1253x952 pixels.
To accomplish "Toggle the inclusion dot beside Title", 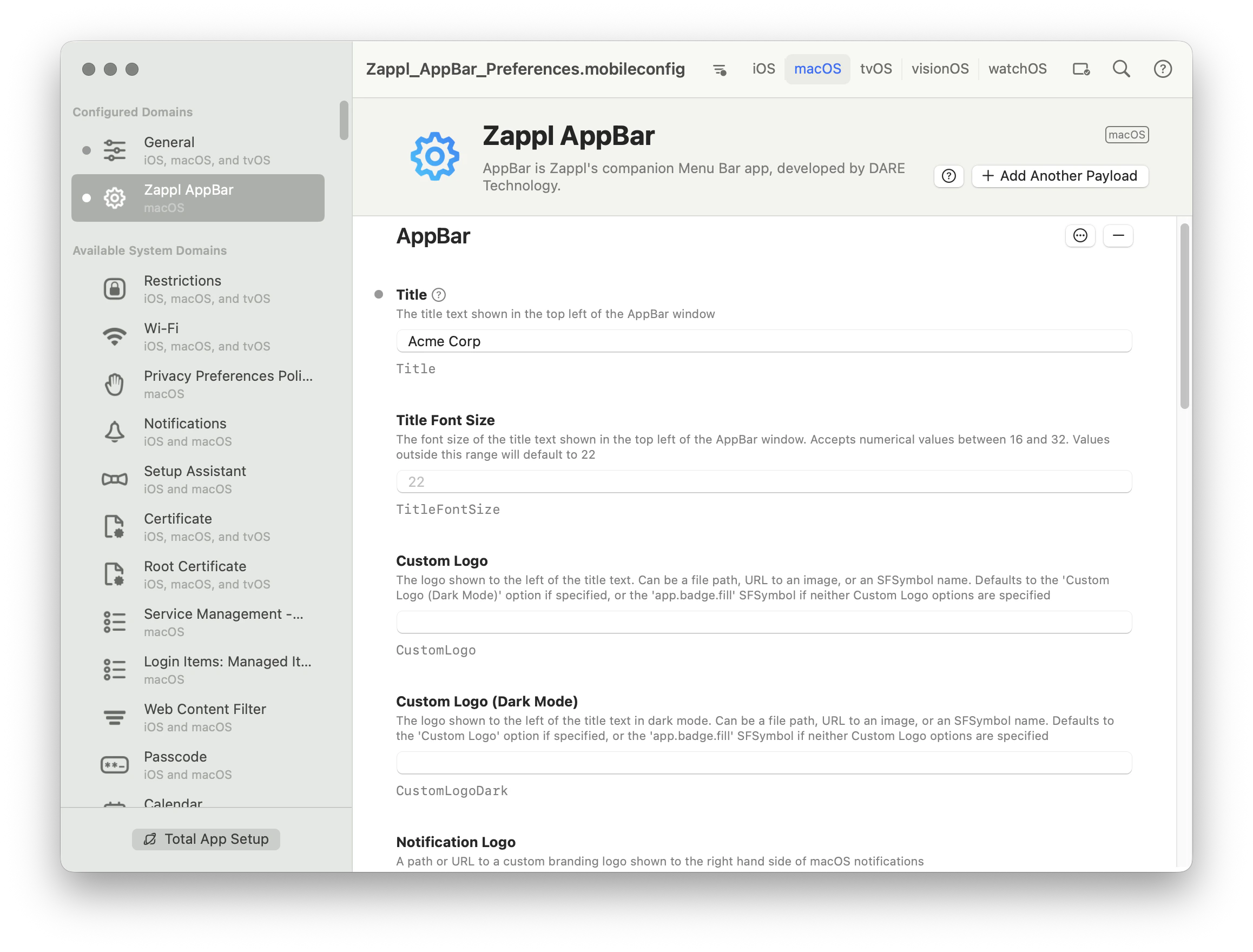I will [378, 294].
